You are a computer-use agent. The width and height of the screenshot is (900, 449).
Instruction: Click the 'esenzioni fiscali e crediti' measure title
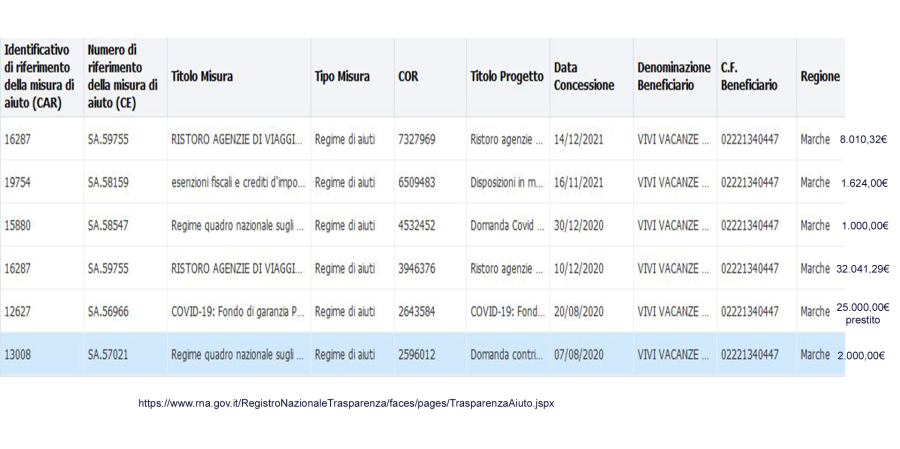tap(235, 182)
